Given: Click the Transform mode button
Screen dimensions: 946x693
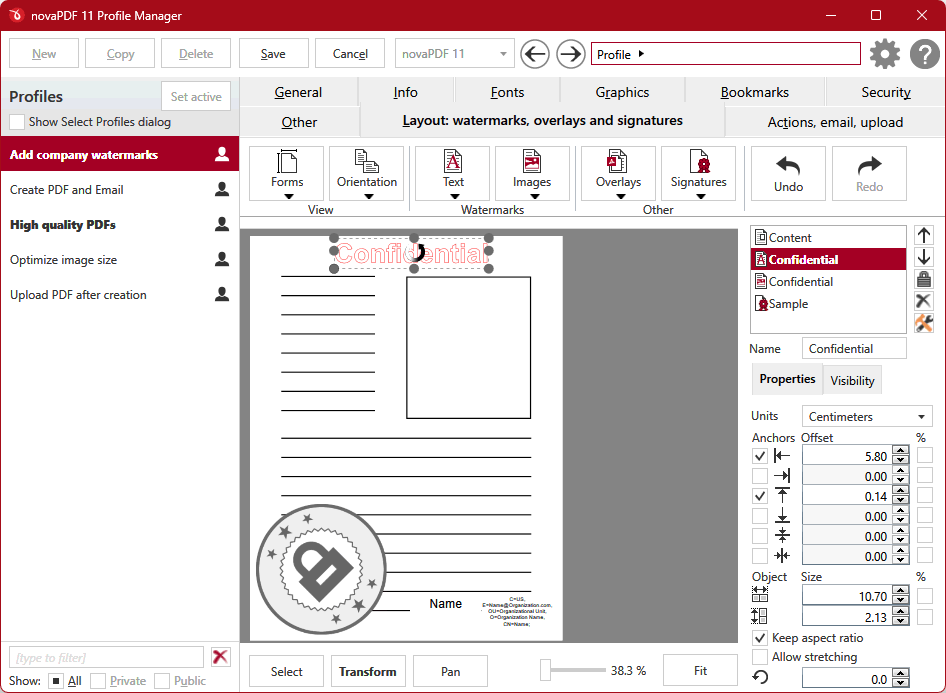Looking at the screenshot, I should 367,671.
